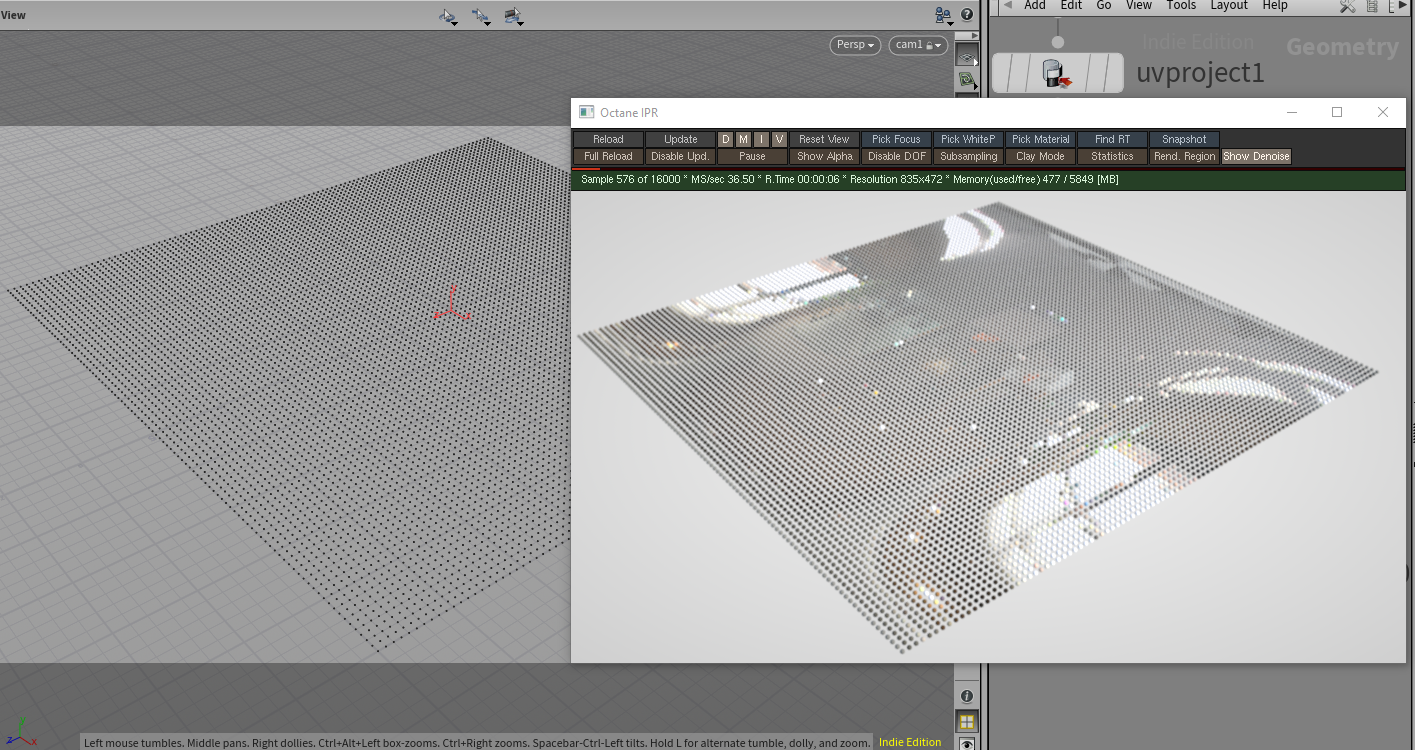Open the Persp view dropdown
The height and width of the screenshot is (750, 1415).
(854, 45)
